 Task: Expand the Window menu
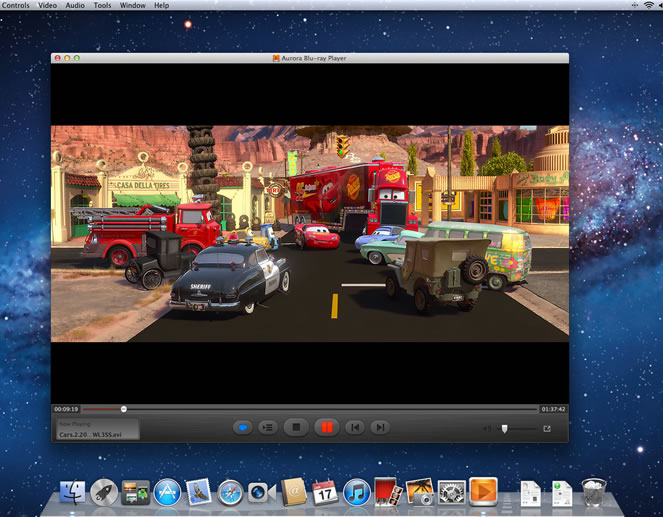click(x=131, y=6)
